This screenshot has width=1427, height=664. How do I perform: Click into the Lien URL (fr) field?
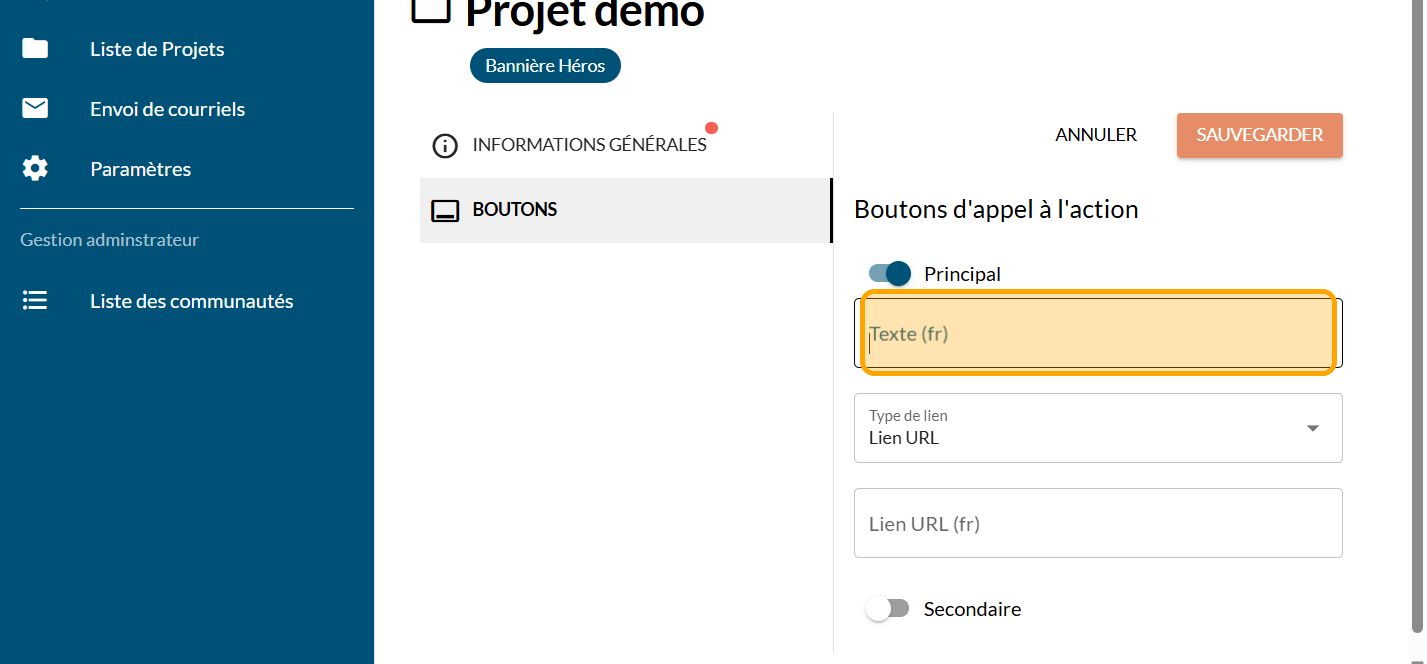[x=1098, y=523]
